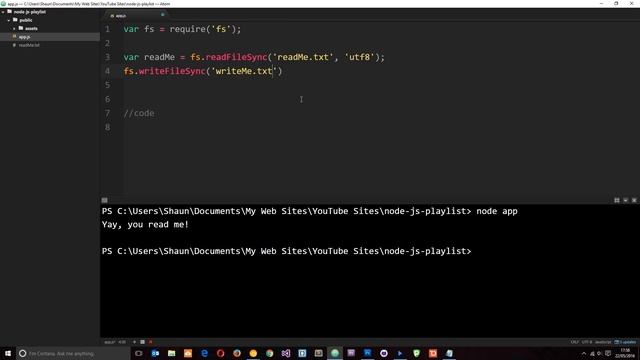Close all terminals with red X

coord(151,342)
